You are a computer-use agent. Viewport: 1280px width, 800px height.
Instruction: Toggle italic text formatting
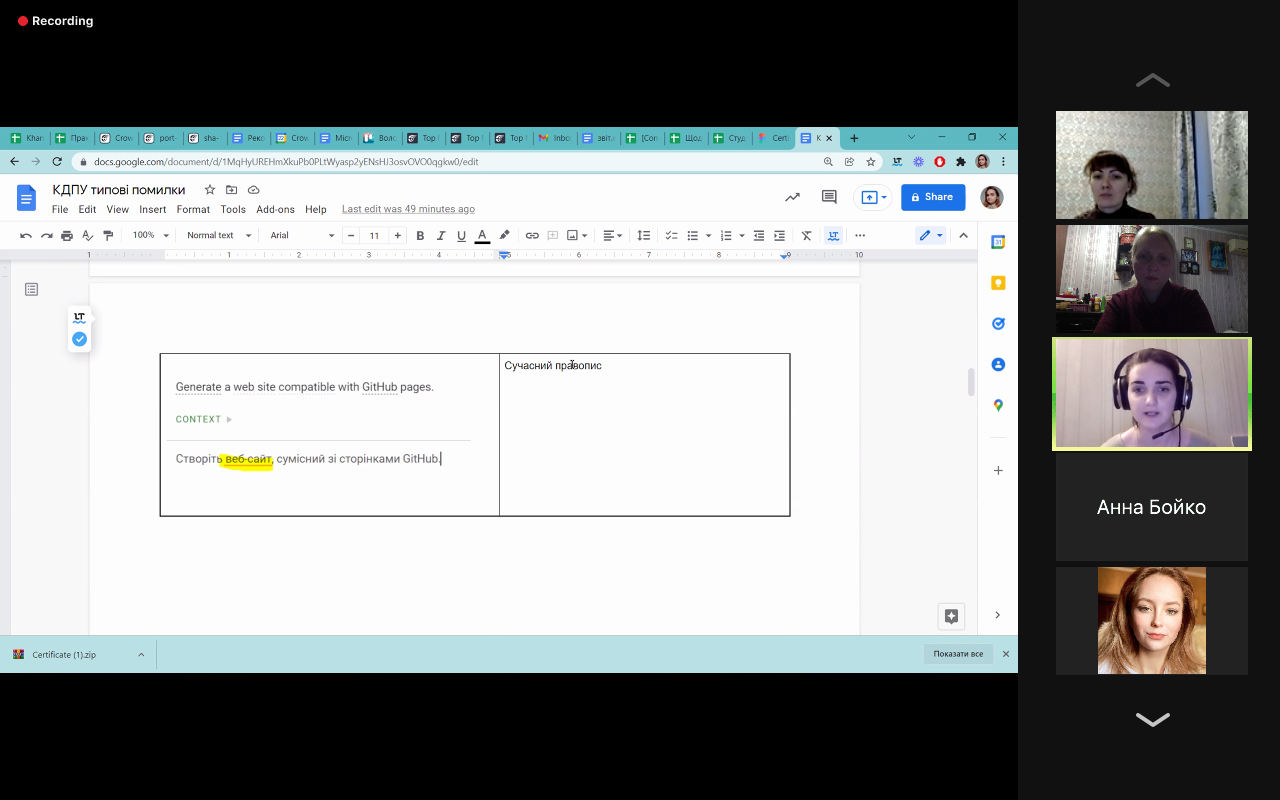[441, 236]
